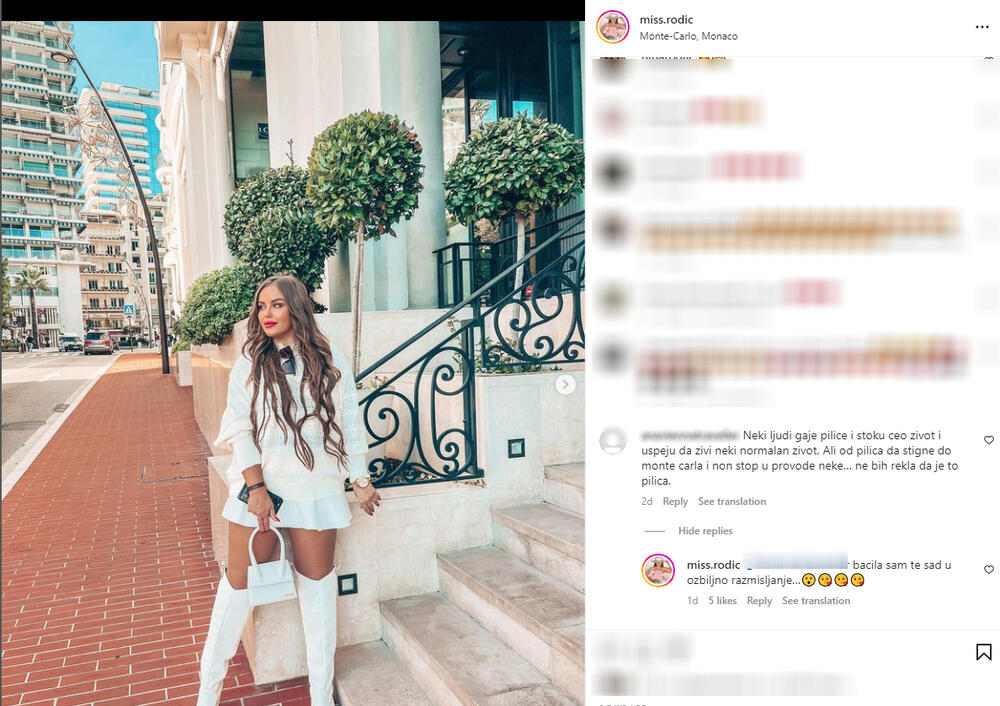Viewport: 1000px width, 706px height.
Task: Click the grey default commenter avatar
Action: pos(613,441)
